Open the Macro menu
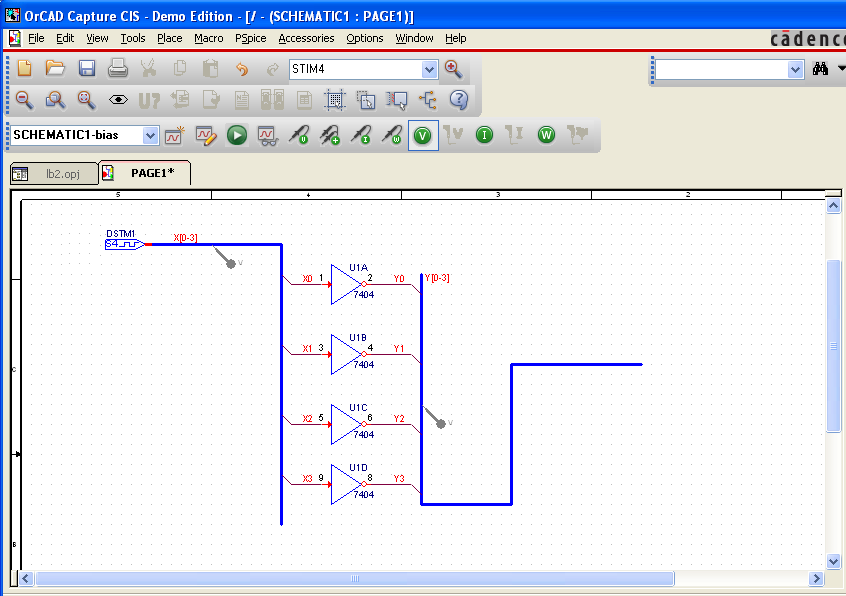 209,38
